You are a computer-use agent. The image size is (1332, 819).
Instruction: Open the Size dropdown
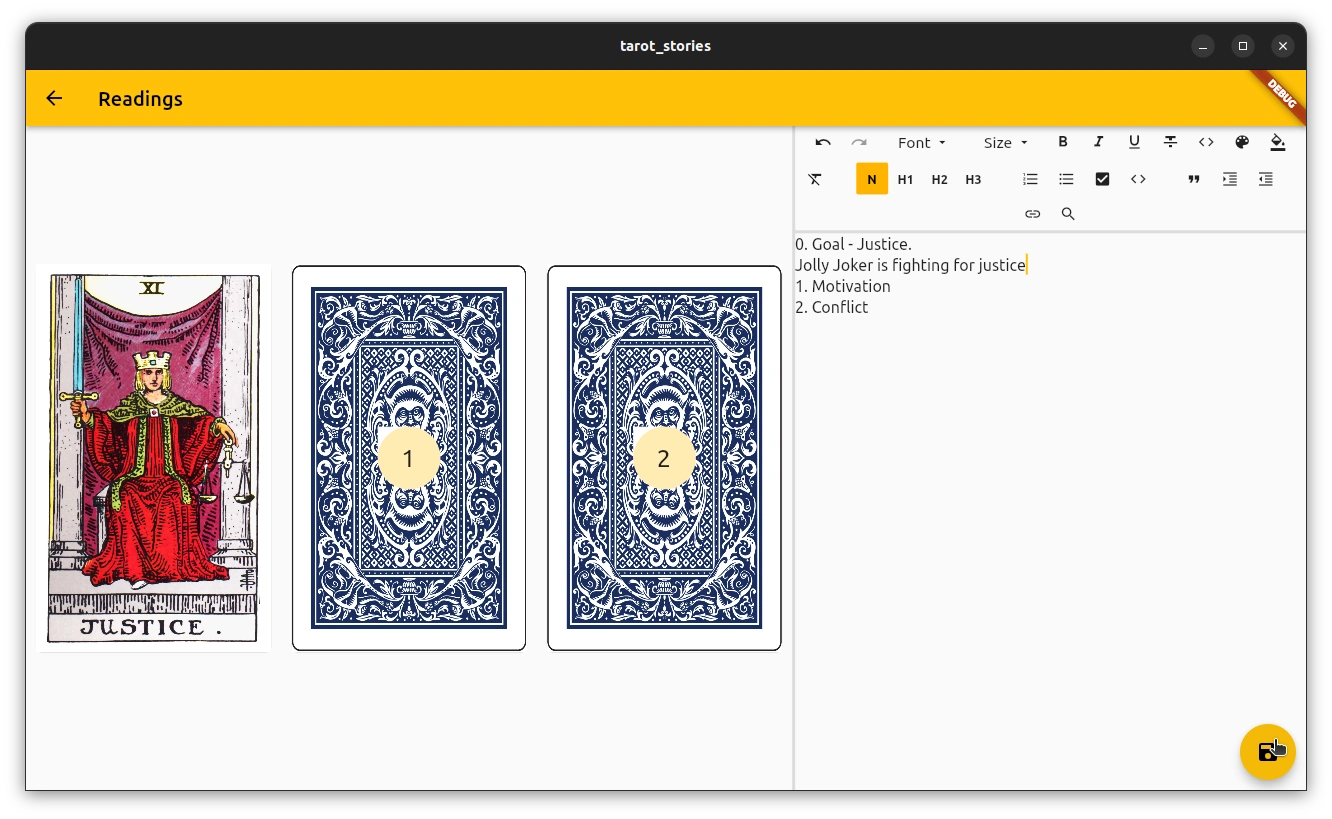1005,143
